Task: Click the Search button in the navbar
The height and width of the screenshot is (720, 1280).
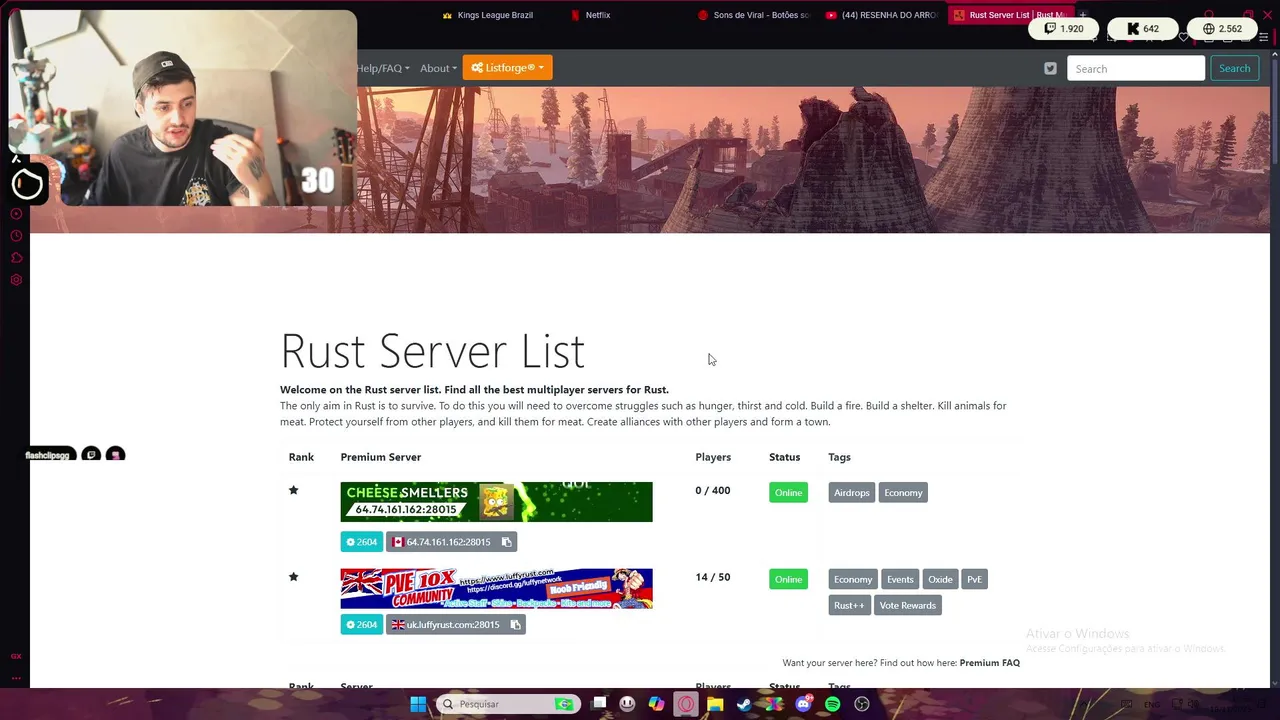Action: click(x=1234, y=69)
